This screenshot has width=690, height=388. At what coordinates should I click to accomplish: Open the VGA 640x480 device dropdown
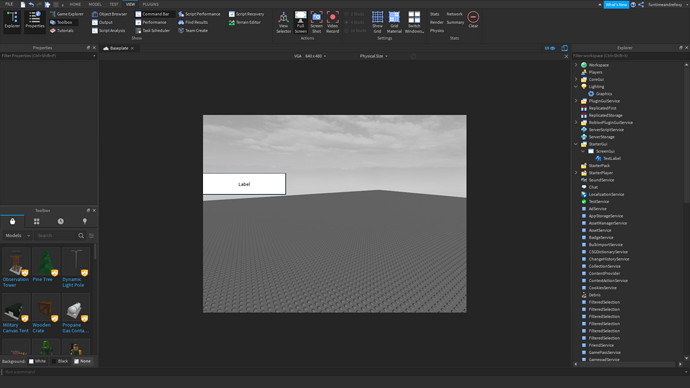click(x=310, y=56)
